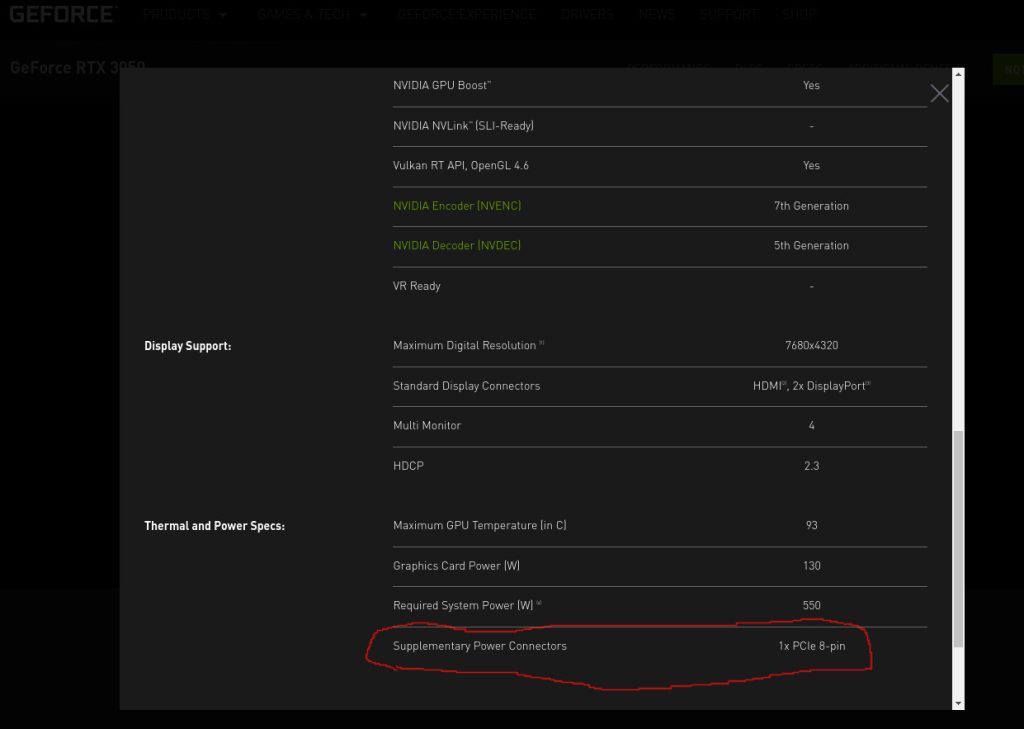Screen dimensions: 1024x729
Task: Click the 1x PCIe 8-pin value
Action: tap(811, 646)
